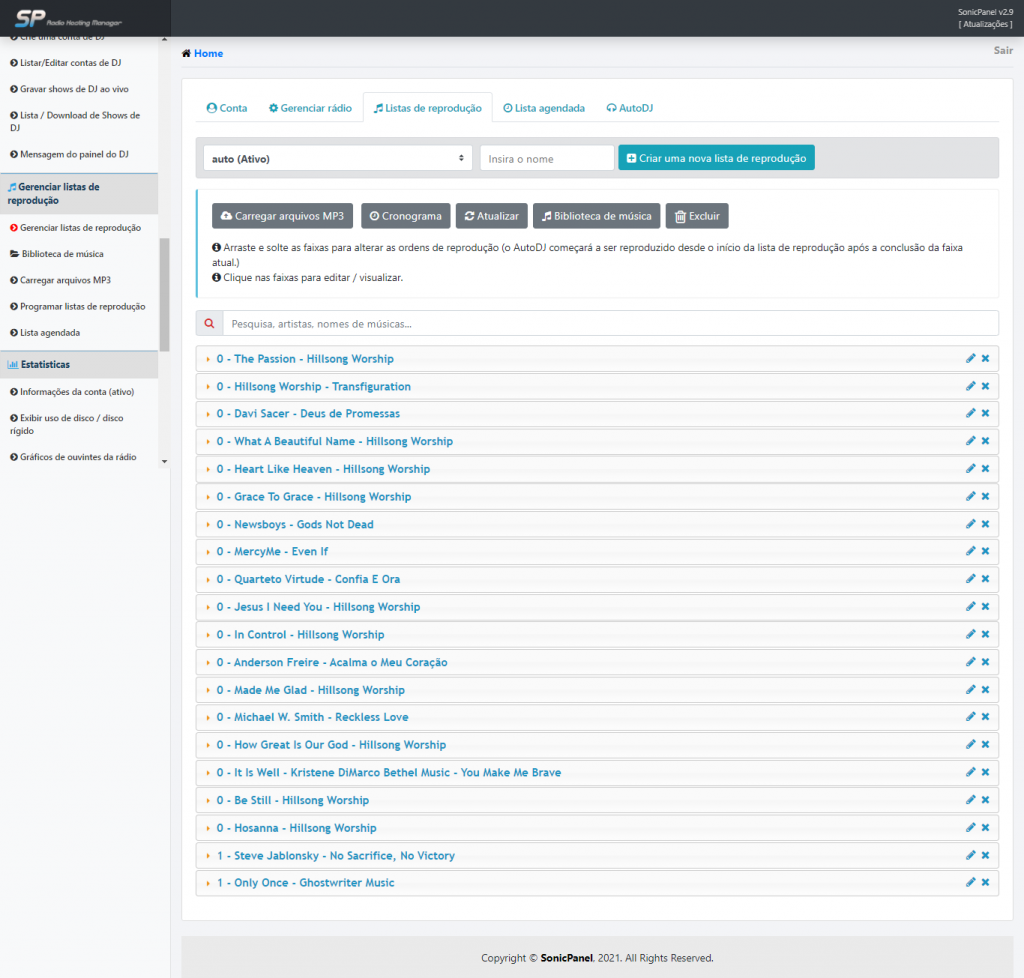
Task: Expand Quarteto Virtude - Confia E Ora arrow
Action: 208,580
